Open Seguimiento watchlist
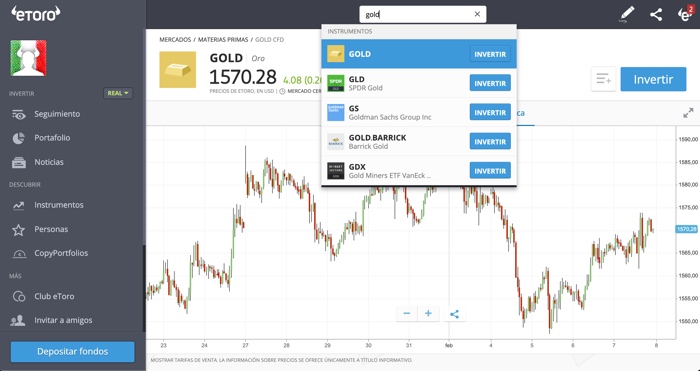700x371 pixels. click(57, 114)
